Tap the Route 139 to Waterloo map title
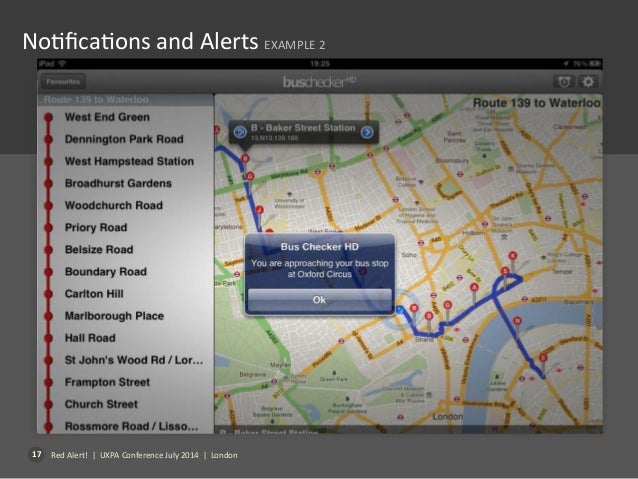This screenshot has width=638, height=479. click(536, 103)
